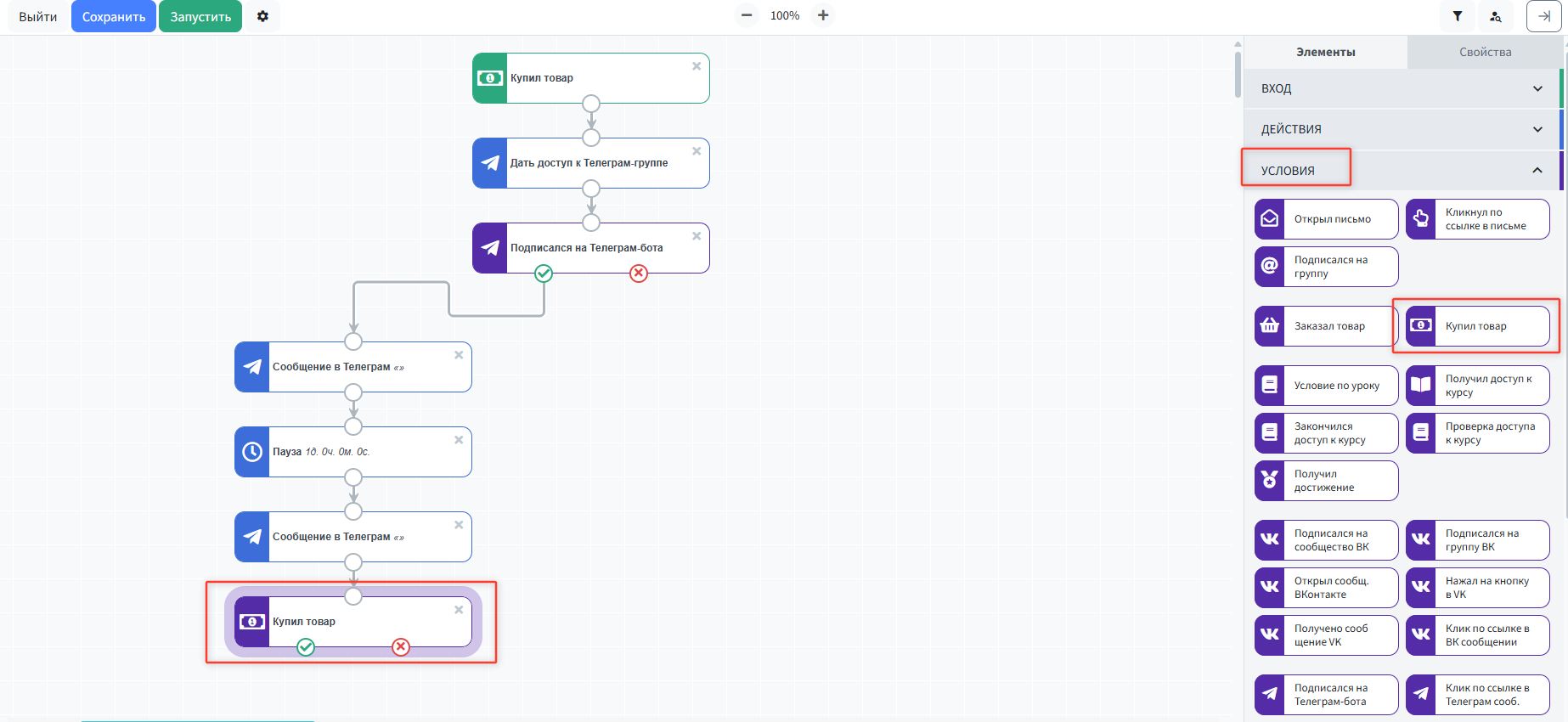Zoom out with the minus icon
The image size is (1568, 722).
(747, 15)
